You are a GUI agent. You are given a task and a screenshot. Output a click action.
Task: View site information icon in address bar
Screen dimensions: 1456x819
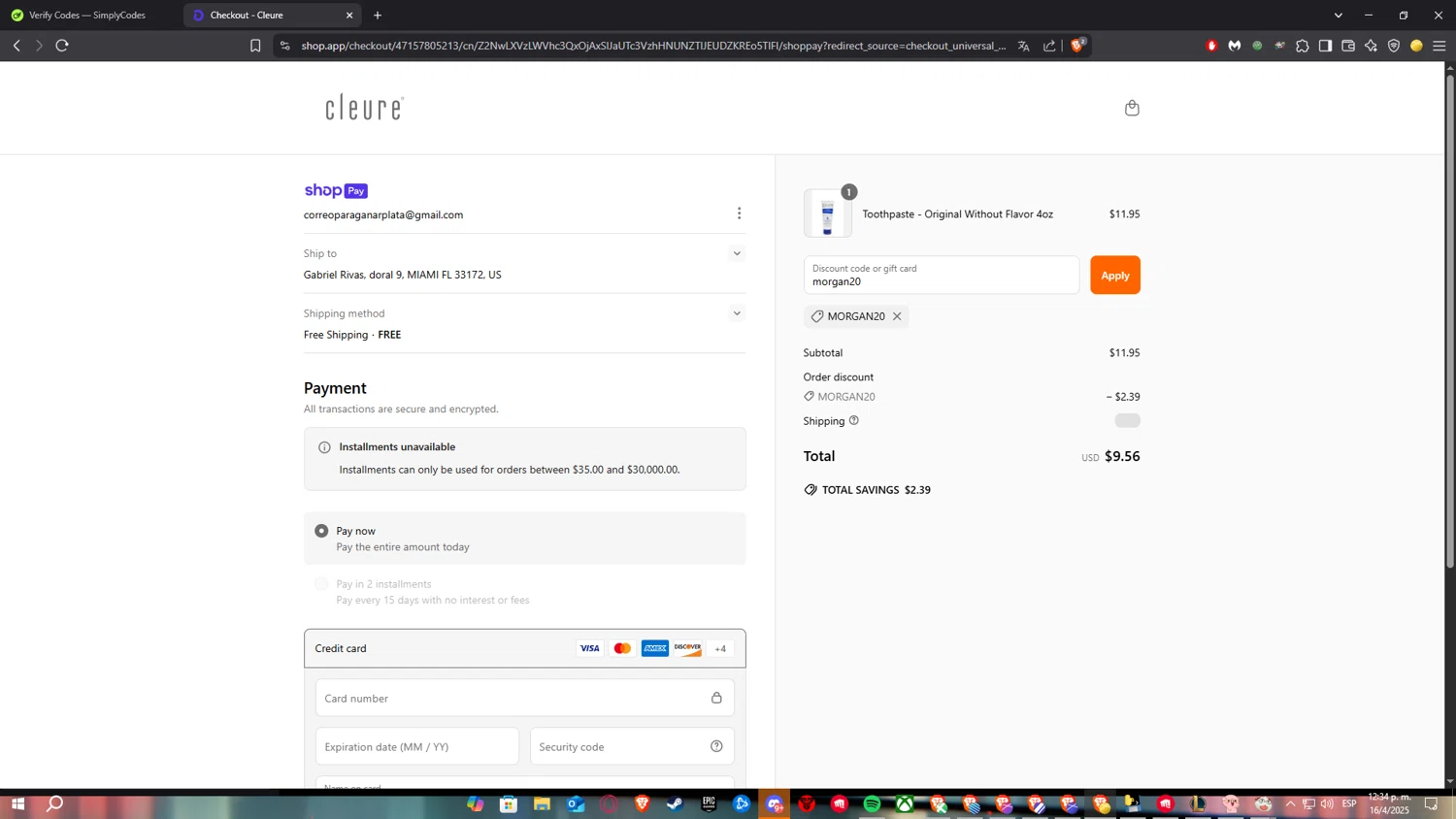click(x=284, y=46)
